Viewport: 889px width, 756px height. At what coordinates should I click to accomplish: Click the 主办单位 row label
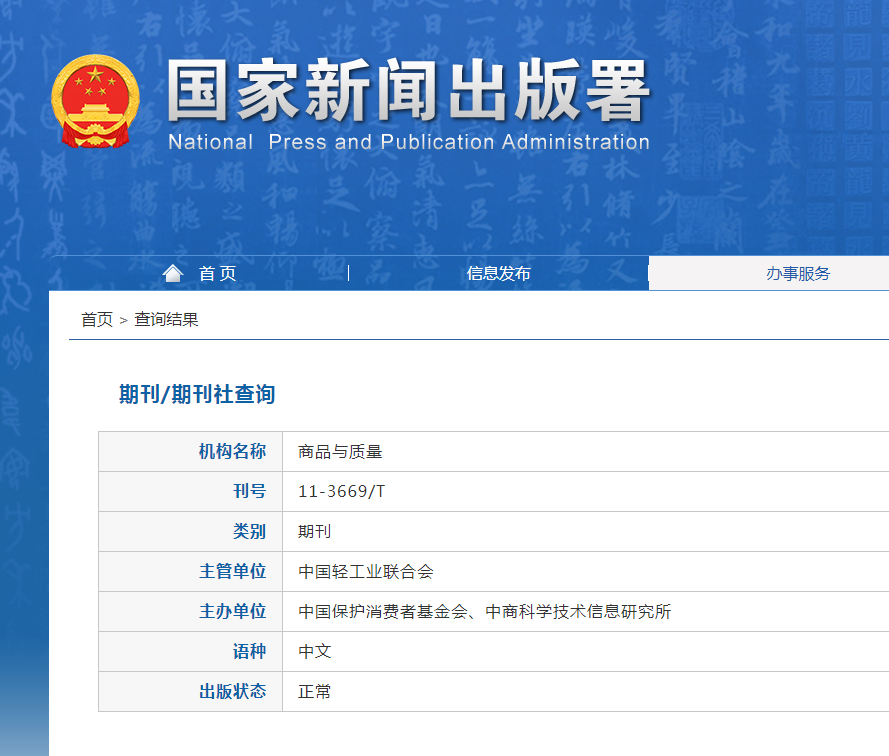pyautogui.click(x=232, y=612)
